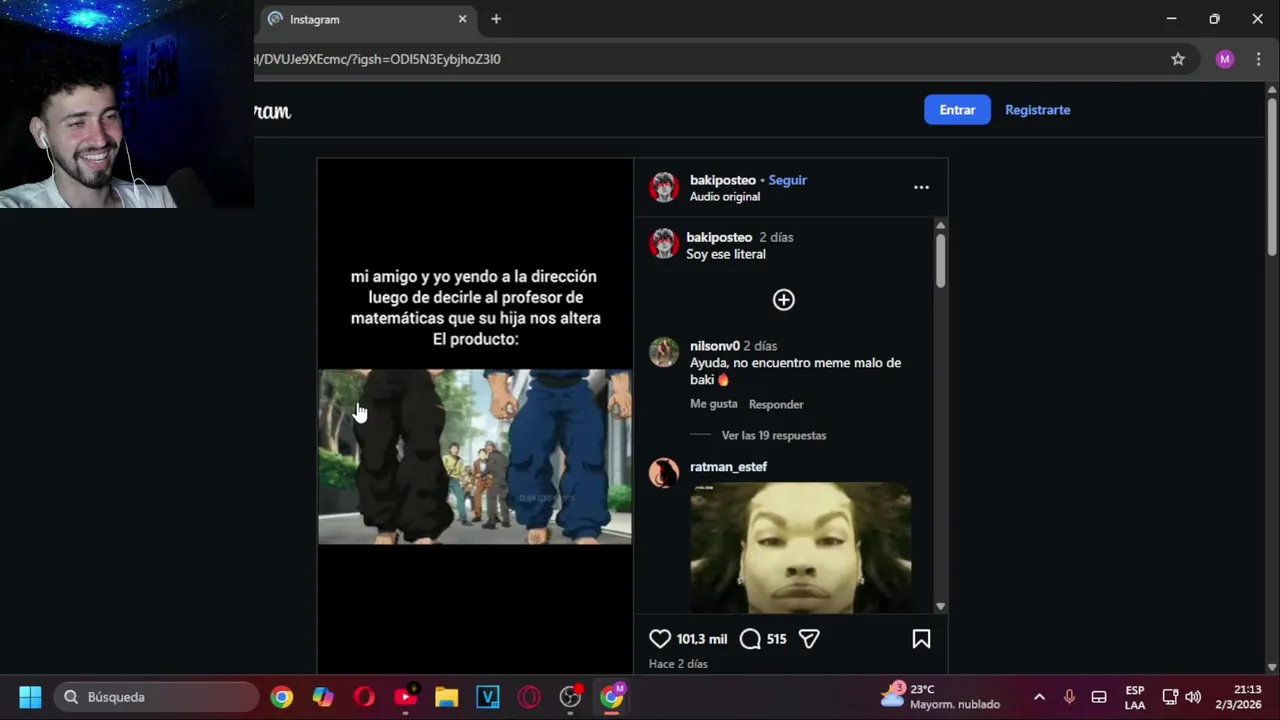Click the Registrarte sign-up link
This screenshot has width=1280, height=720.
1037,110
